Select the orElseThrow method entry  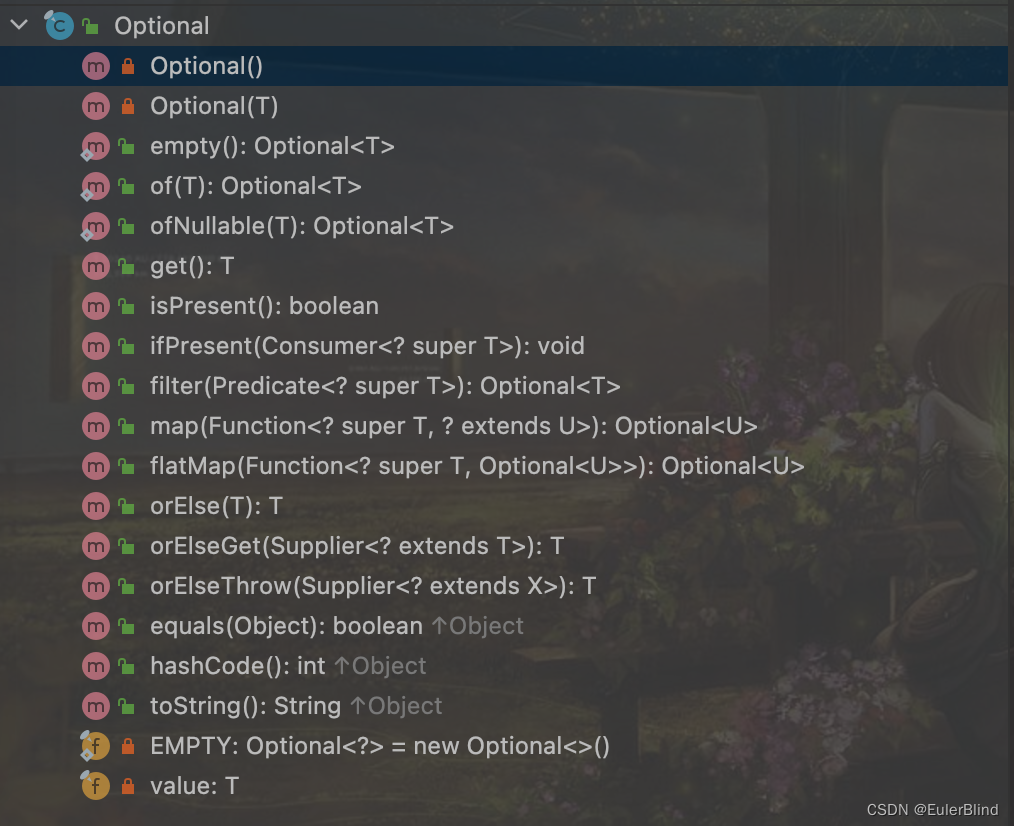[x=372, y=586]
